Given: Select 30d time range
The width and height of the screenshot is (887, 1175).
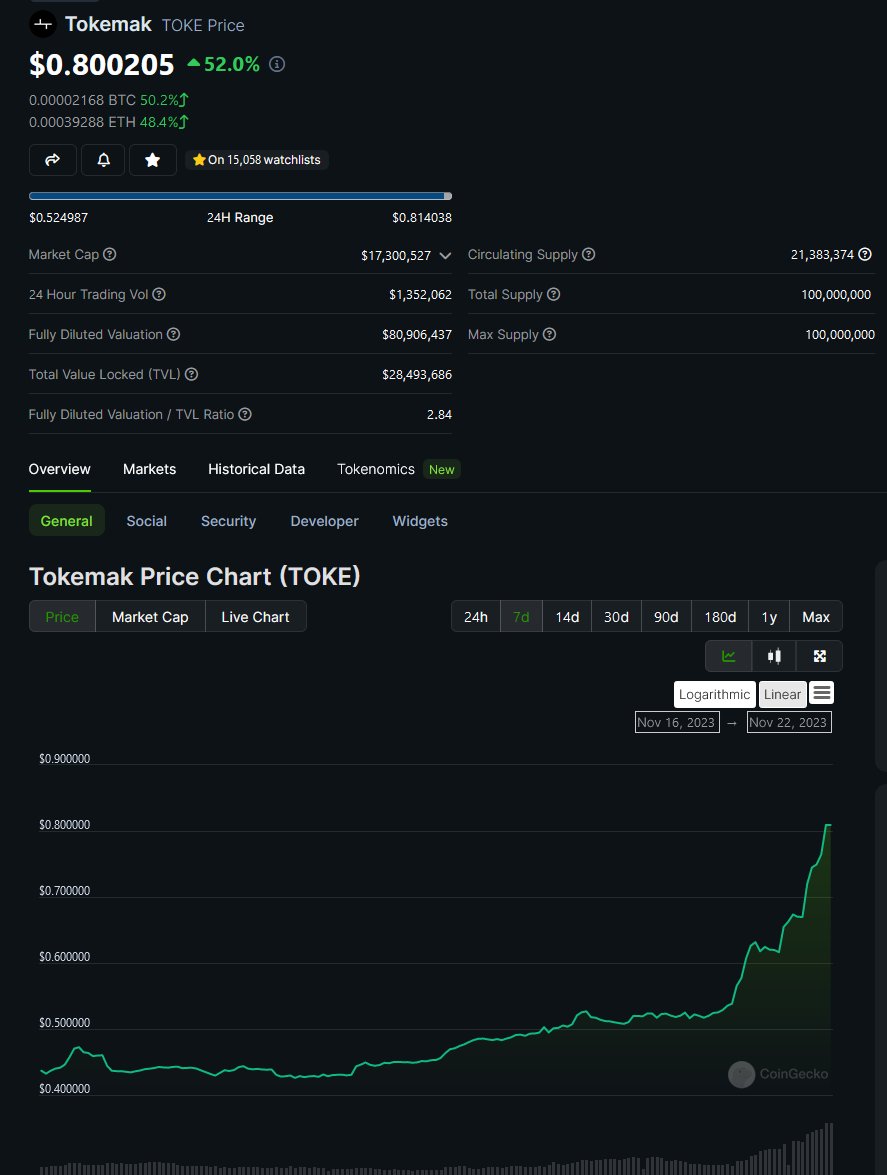Looking at the screenshot, I should pos(617,617).
